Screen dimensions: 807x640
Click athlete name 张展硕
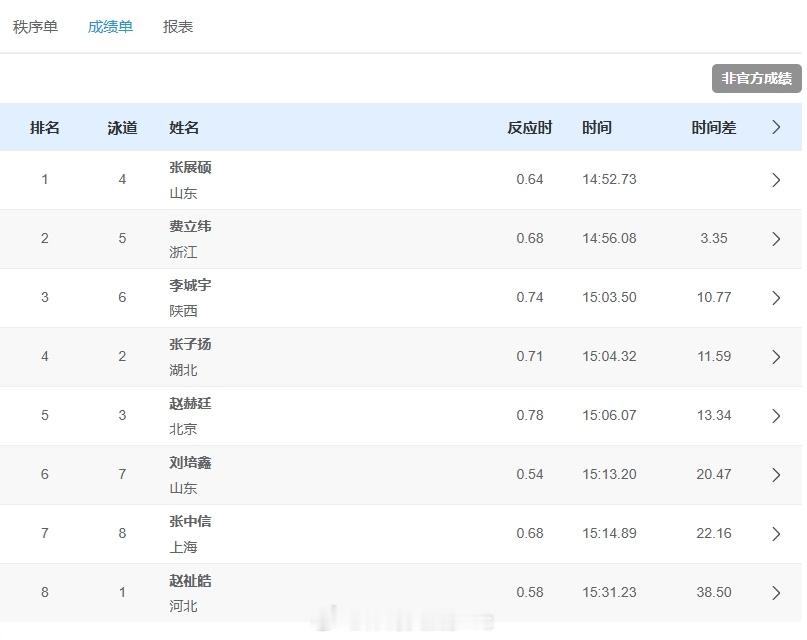[190, 167]
